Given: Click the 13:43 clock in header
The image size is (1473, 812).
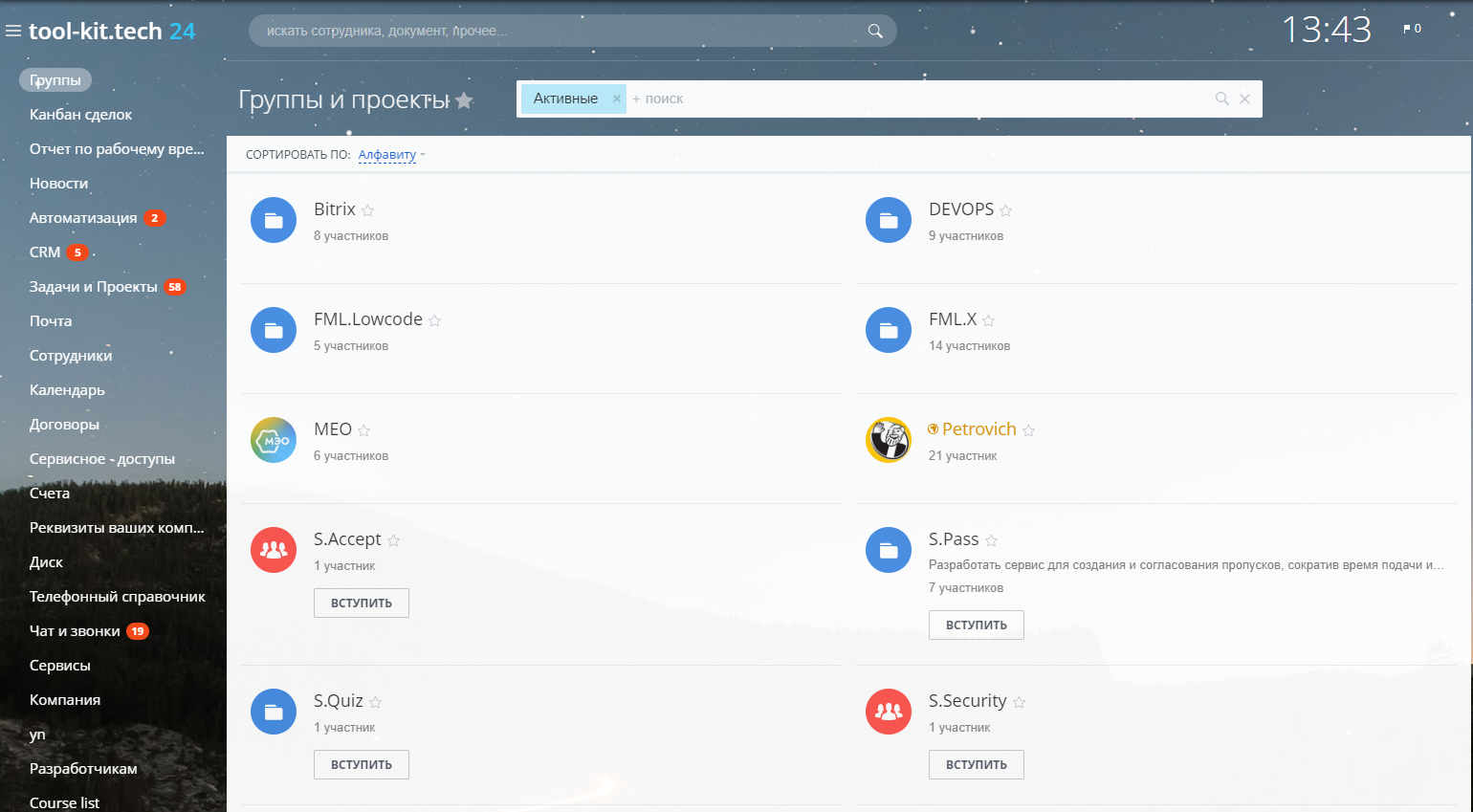Looking at the screenshot, I should pos(1327,30).
